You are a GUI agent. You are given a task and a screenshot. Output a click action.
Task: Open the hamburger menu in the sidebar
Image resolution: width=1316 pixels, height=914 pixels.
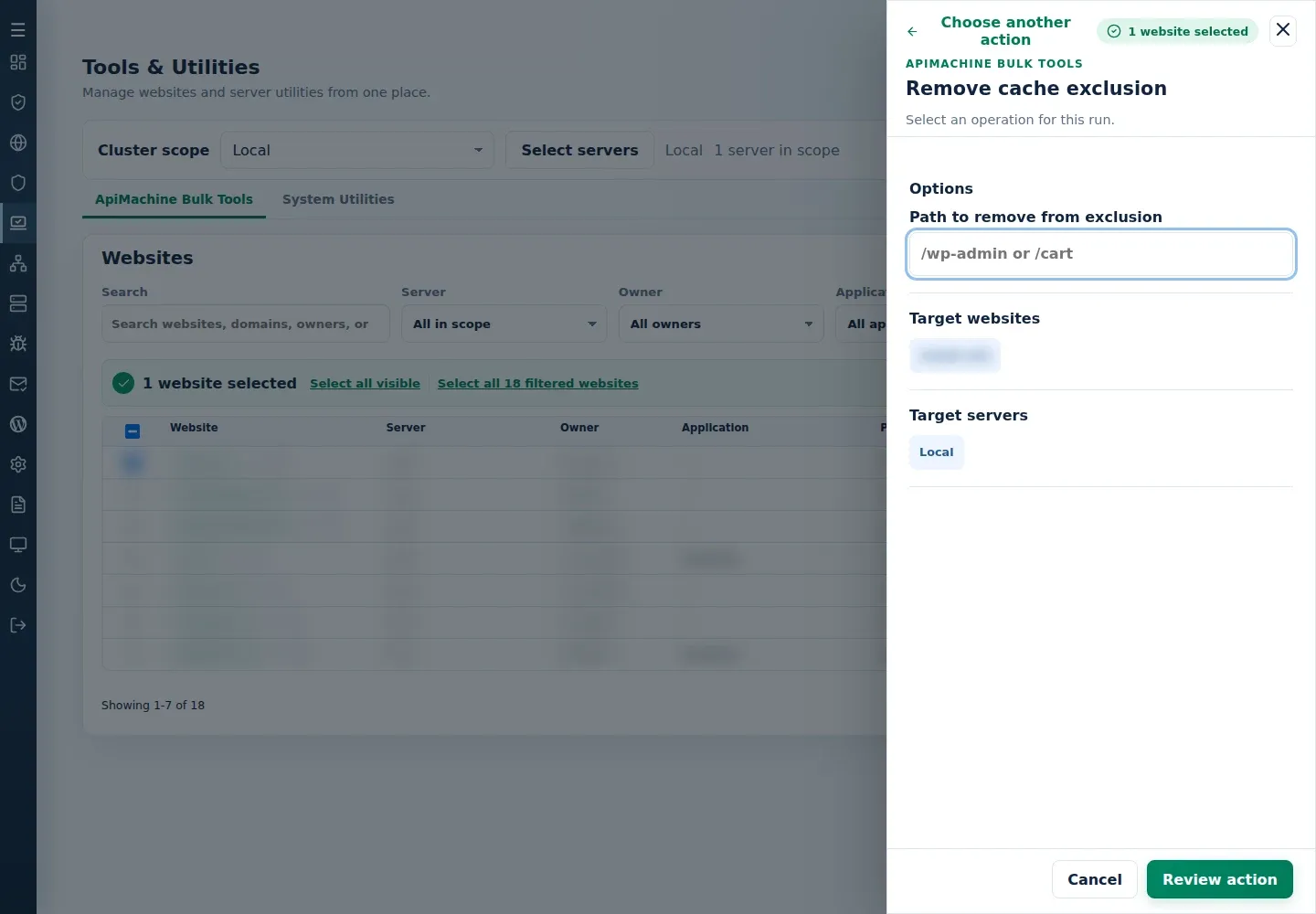tap(18, 30)
